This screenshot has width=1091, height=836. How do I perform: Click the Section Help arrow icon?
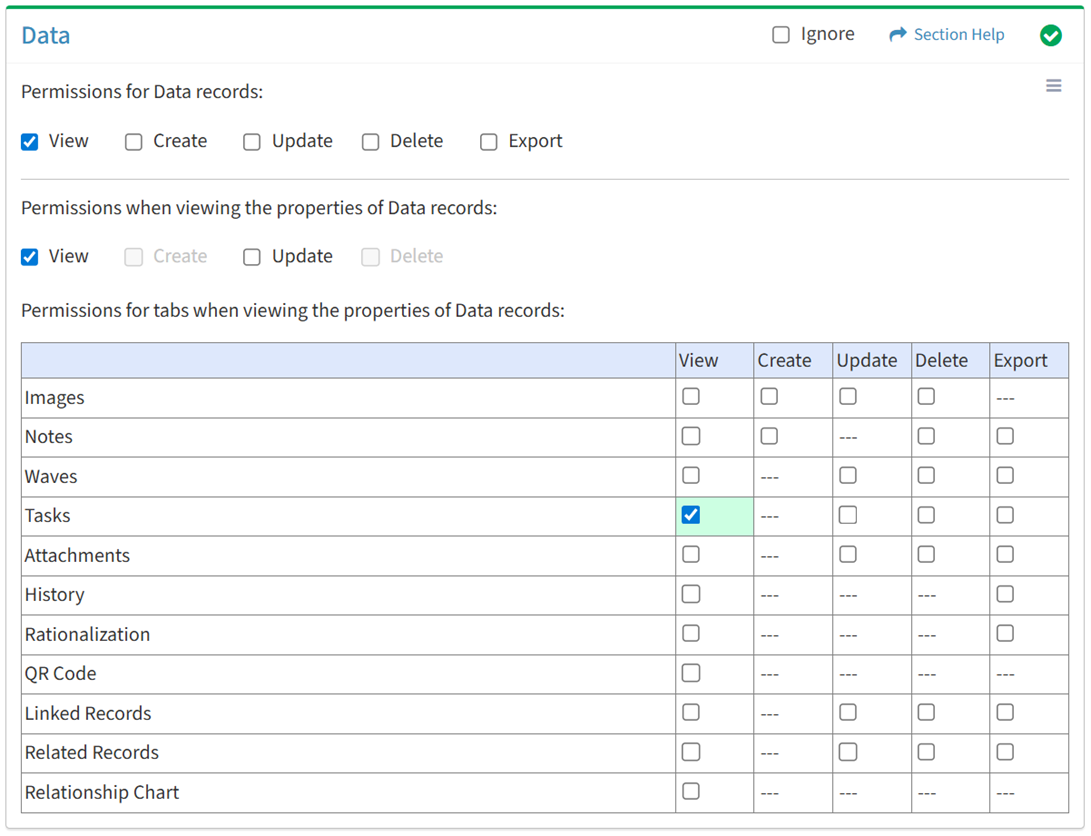point(897,35)
